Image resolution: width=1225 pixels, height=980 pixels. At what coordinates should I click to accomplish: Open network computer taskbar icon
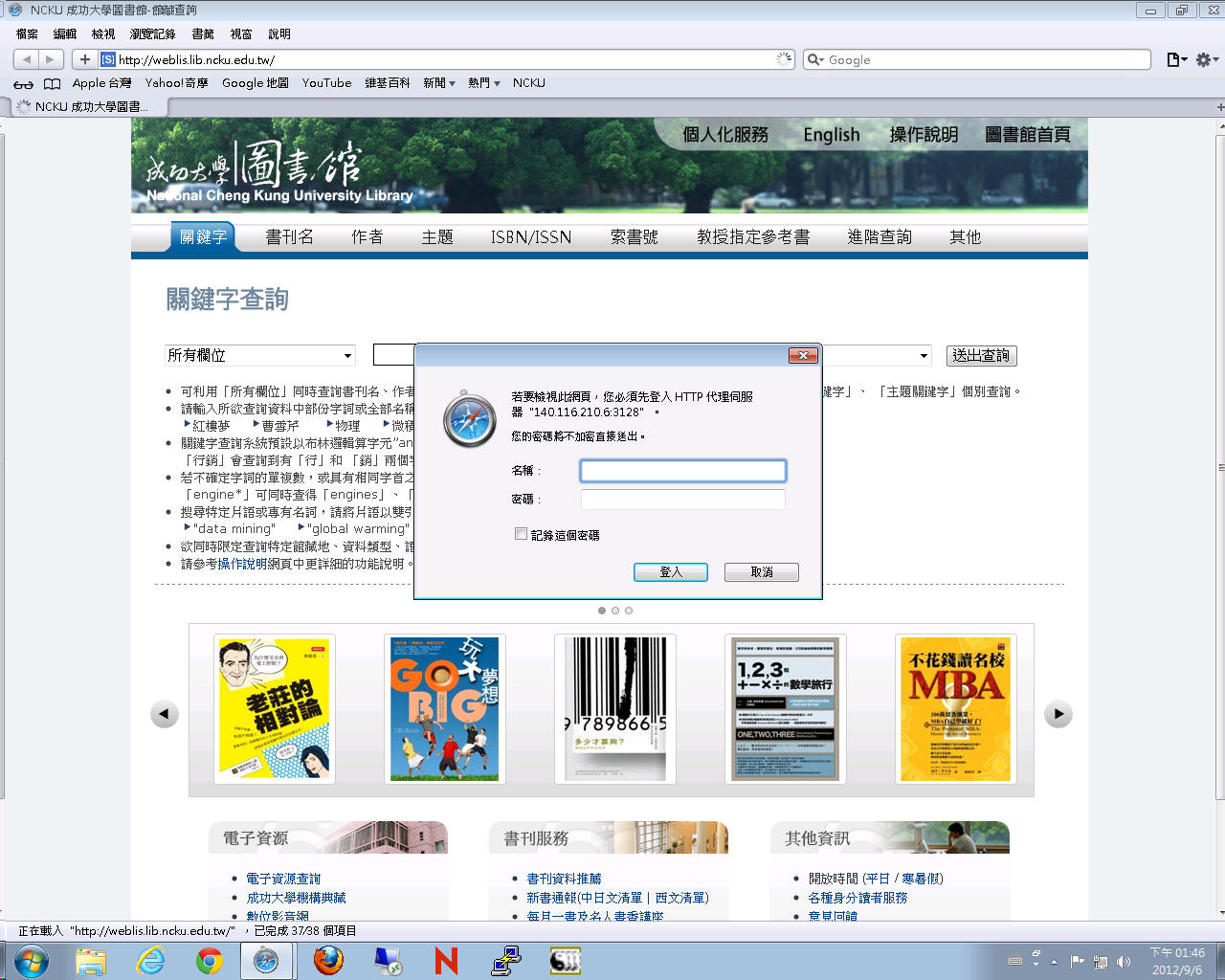[388, 961]
